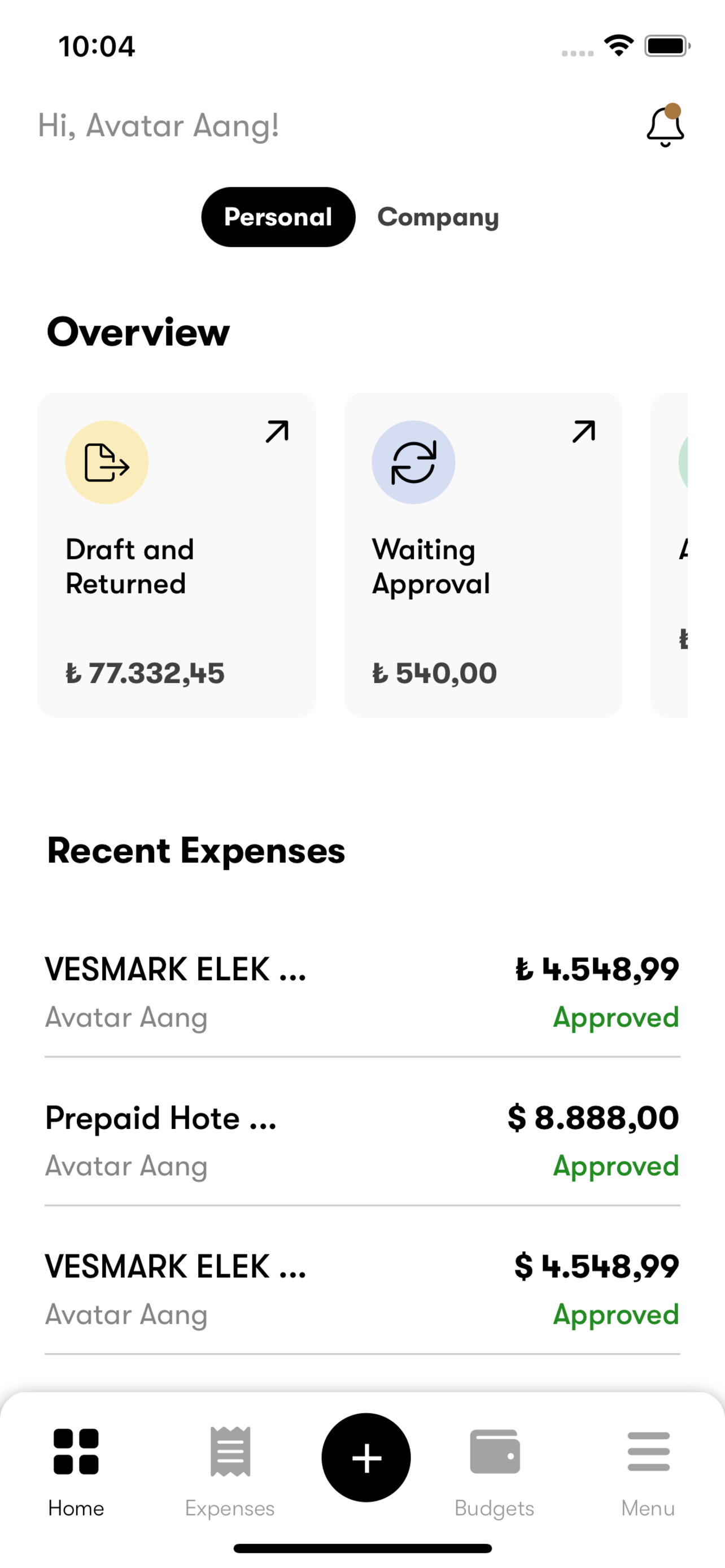Expand Waiting Approval card arrow
Screen dimensions: 725x1568
pyautogui.click(x=583, y=432)
